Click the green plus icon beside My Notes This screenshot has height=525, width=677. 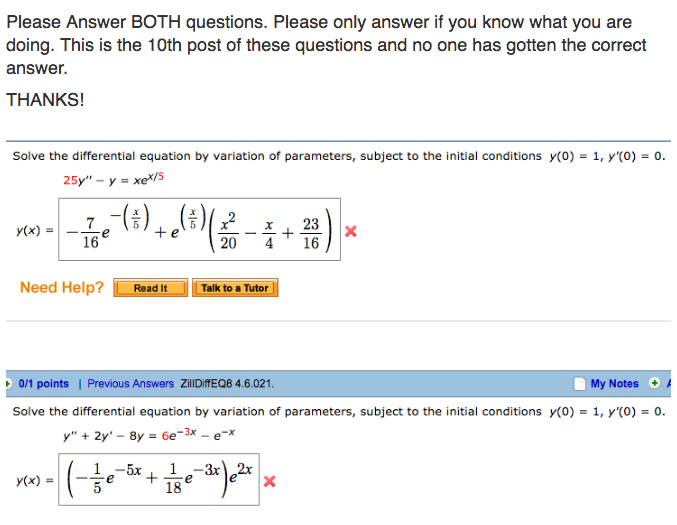coord(655,383)
